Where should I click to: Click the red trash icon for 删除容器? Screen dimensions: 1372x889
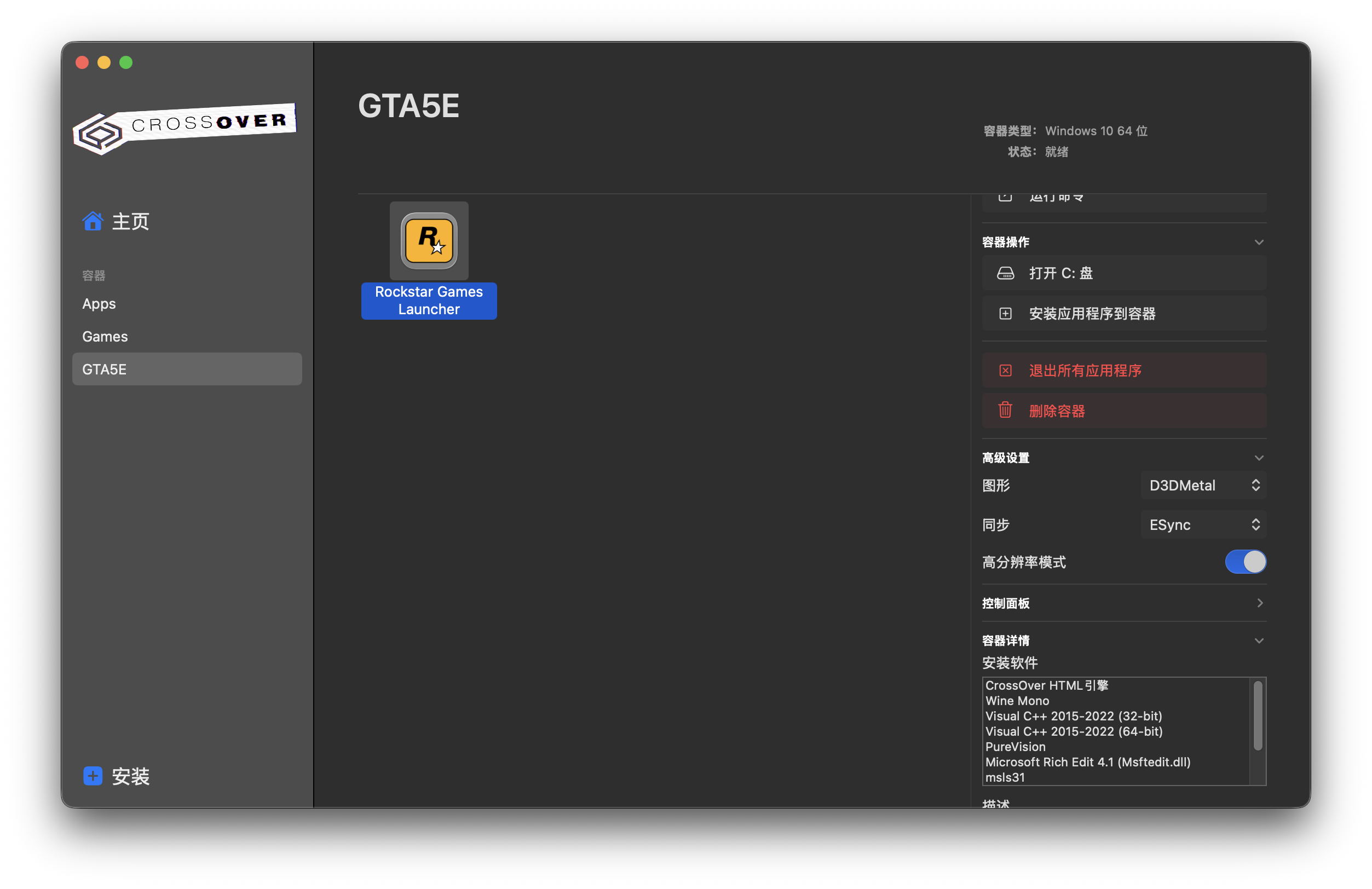point(1005,410)
